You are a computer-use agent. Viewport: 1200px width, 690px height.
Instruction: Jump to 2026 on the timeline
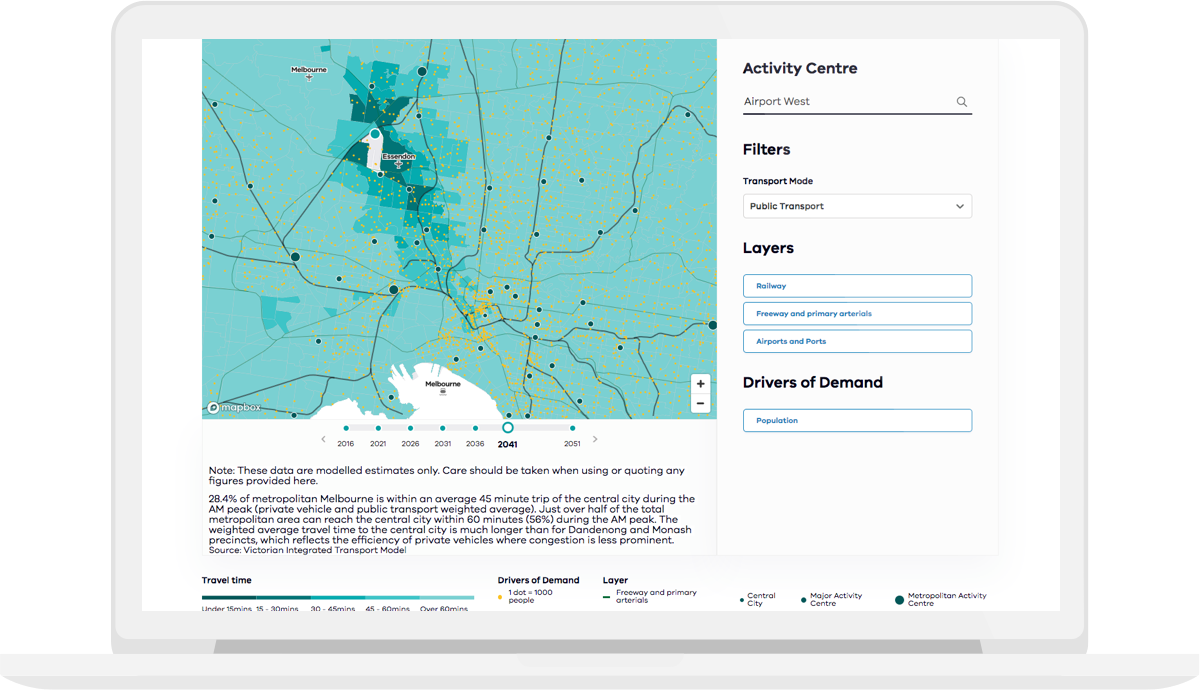click(x=410, y=428)
